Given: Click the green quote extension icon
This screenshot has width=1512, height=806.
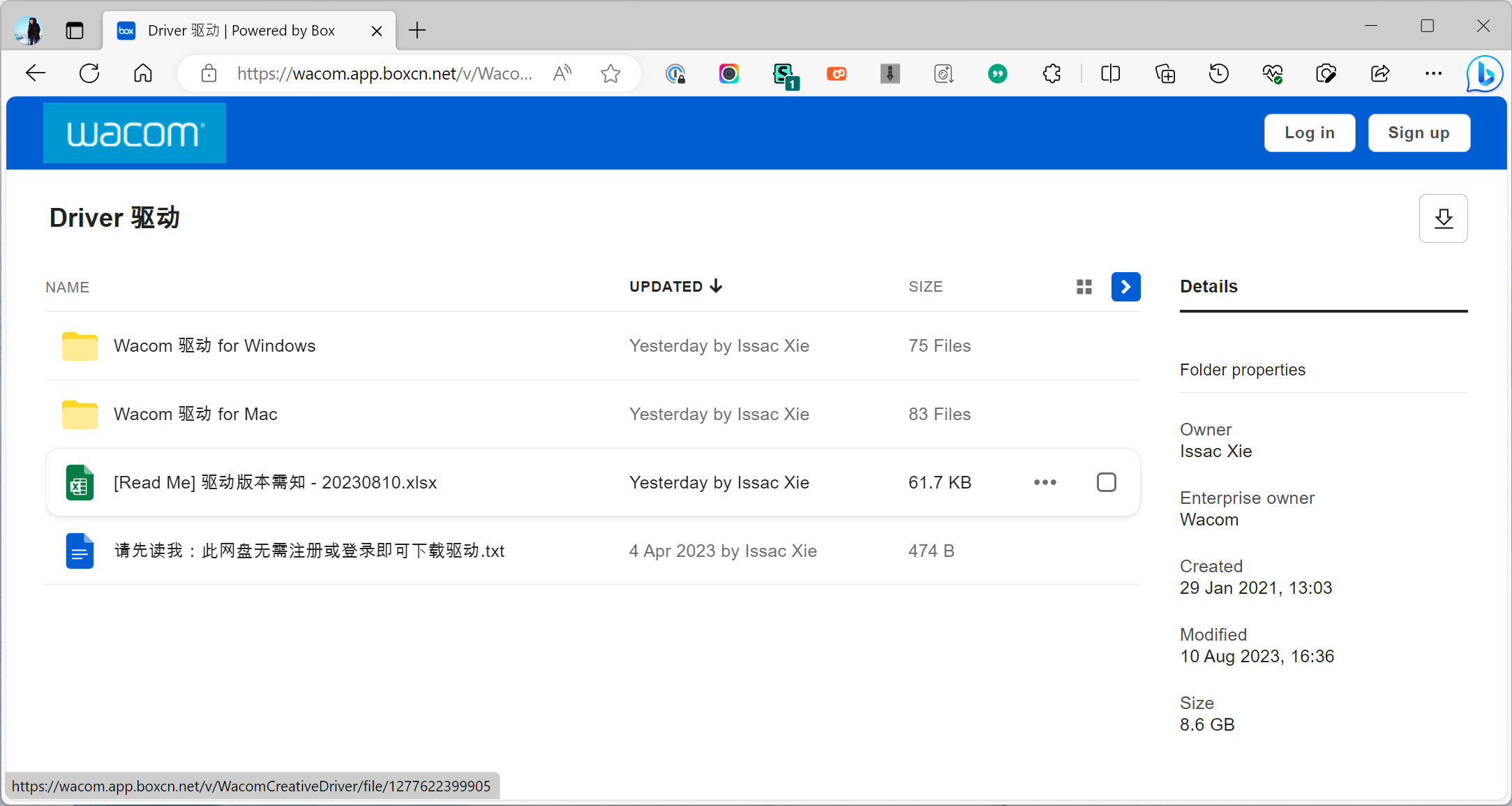Looking at the screenshot, I should tap(998, 73).
